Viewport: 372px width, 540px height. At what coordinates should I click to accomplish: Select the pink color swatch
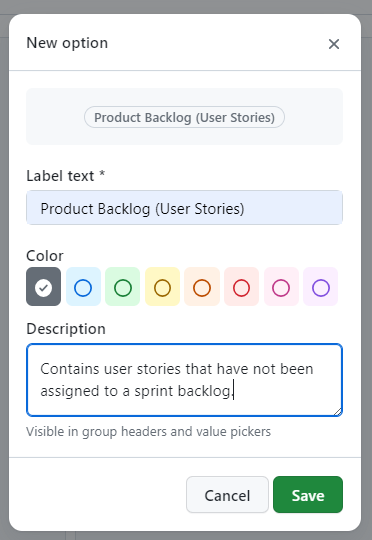pos(281,287)
